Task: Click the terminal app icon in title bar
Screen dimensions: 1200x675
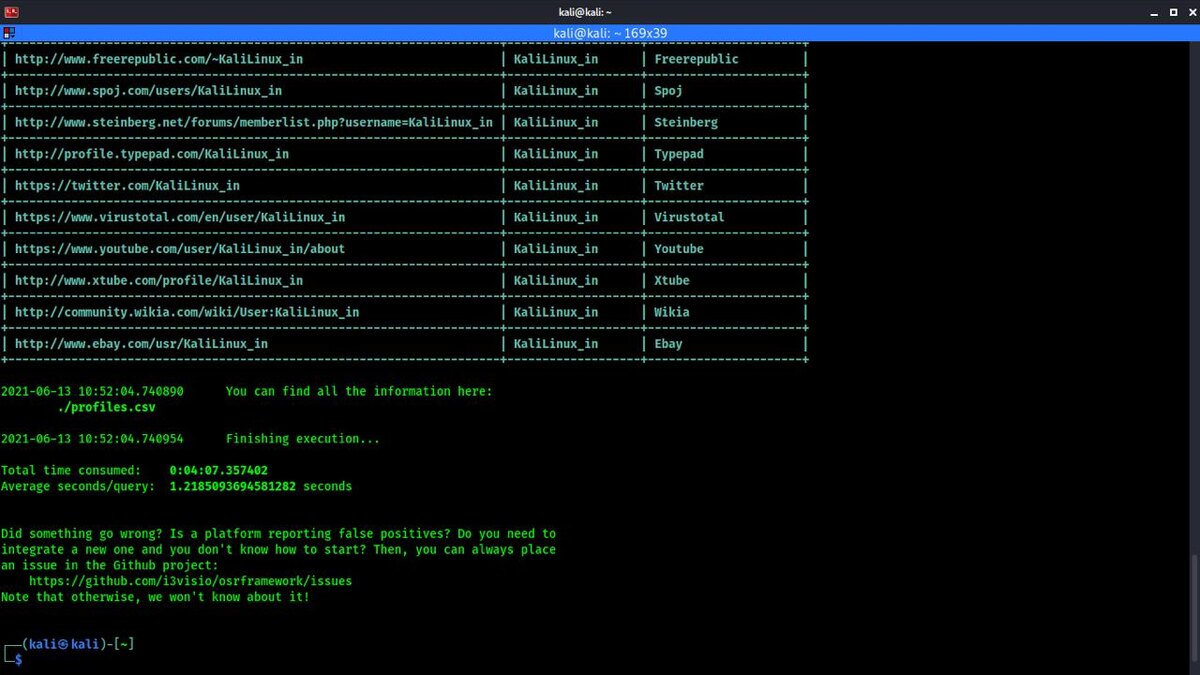Action: click(10, 11)
